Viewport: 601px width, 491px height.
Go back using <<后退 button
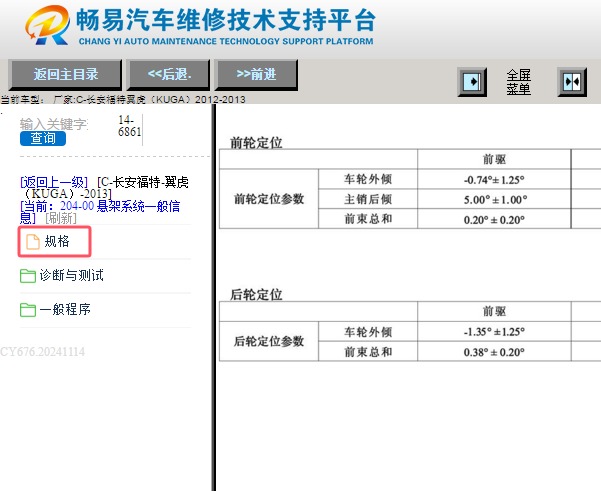169,74
